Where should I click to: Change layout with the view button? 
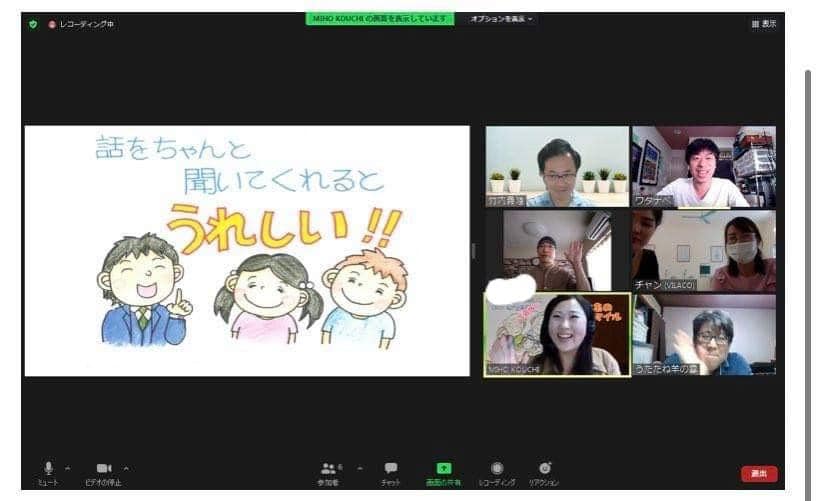click(x=763, y=24)
